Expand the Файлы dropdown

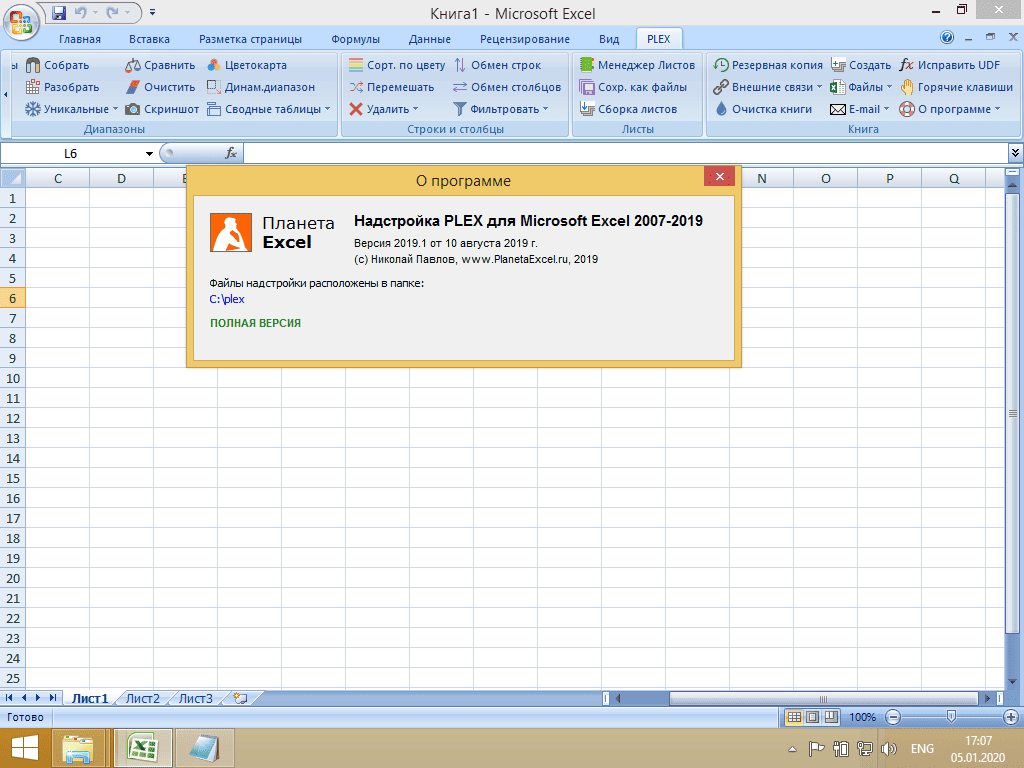tap(889, 87)
